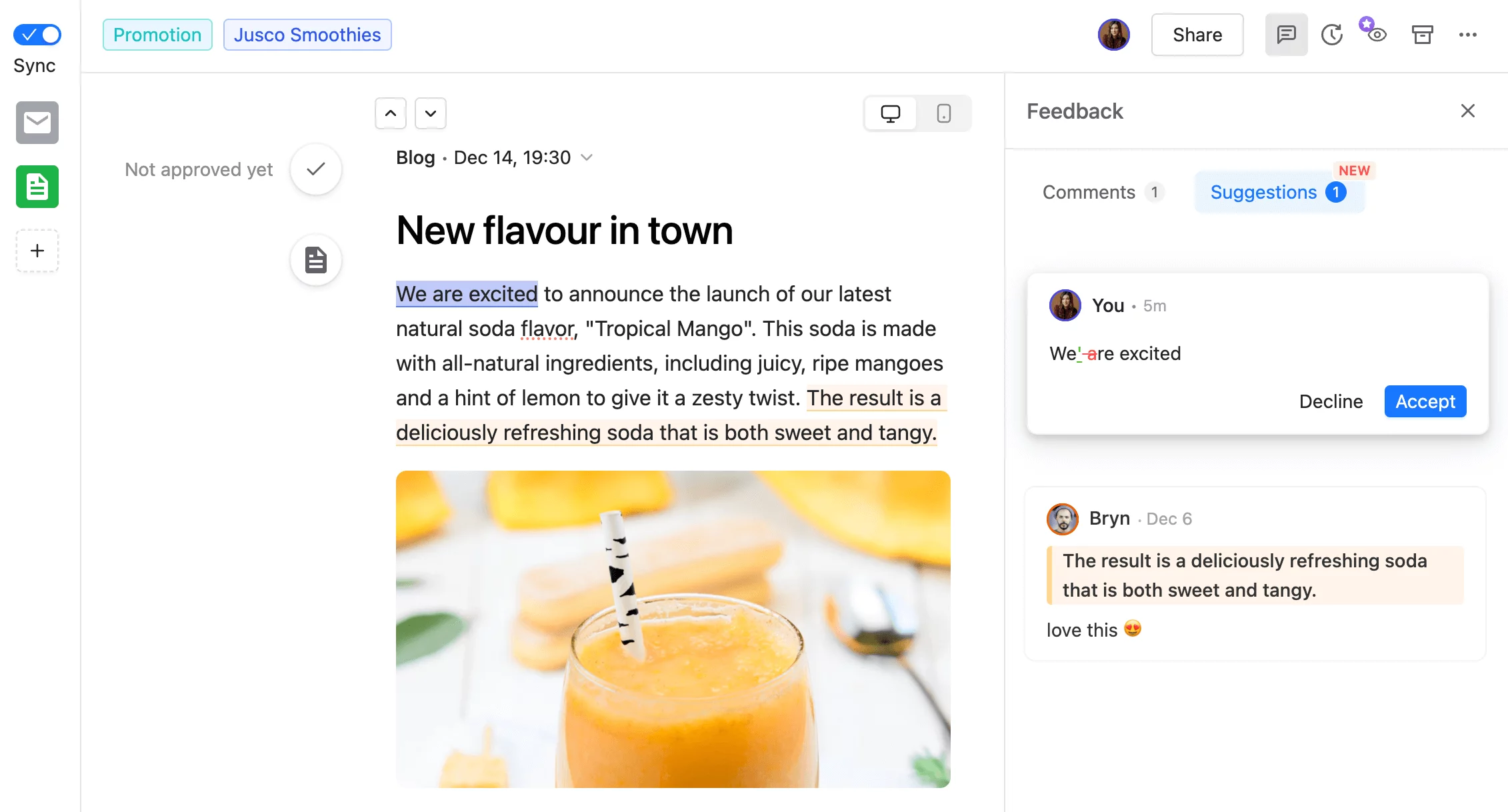Image resolution: width=1508 pixels, height=812 pixels.
Task: Collapse the feedback panel upward arrow
Action: (390, 112)
